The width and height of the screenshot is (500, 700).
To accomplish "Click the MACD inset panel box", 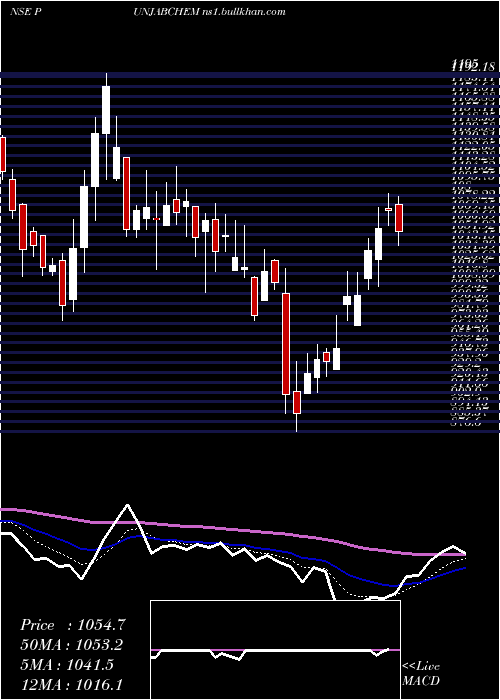I will pos(275,650).
